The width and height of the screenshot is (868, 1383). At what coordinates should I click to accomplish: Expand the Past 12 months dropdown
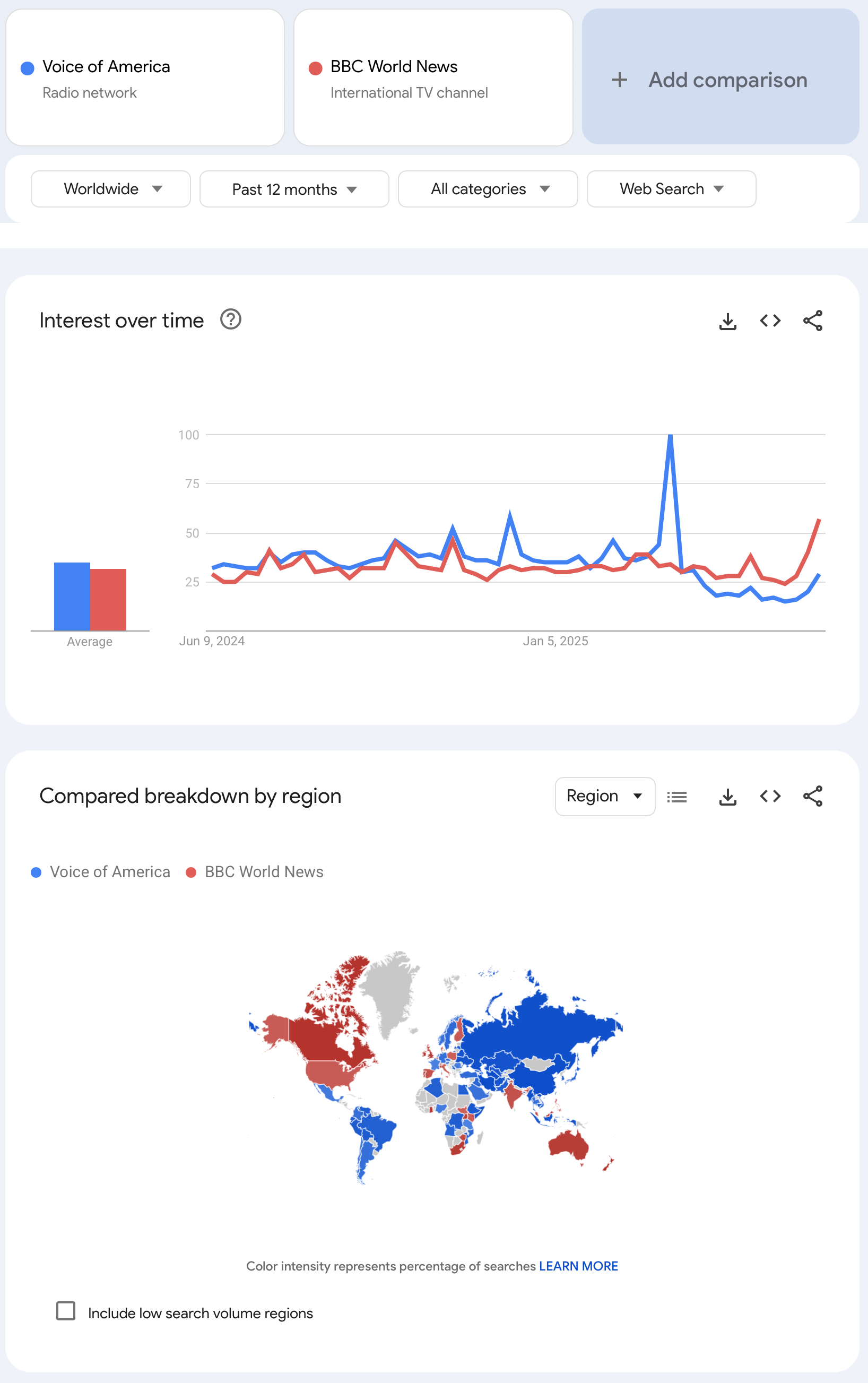294,189
